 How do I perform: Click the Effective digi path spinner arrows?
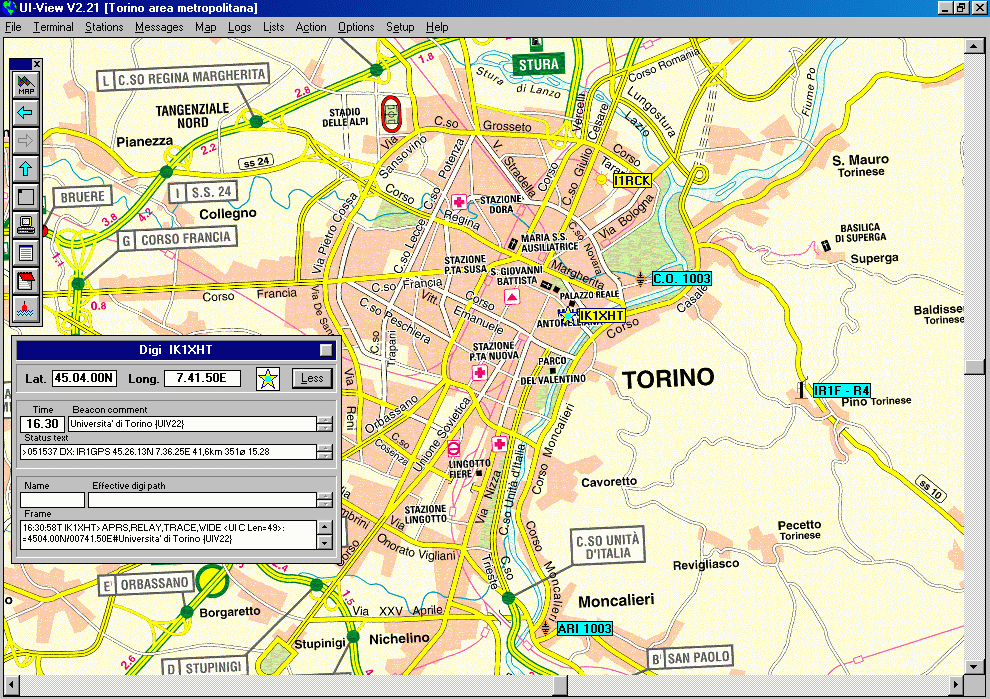coord(325,500)
